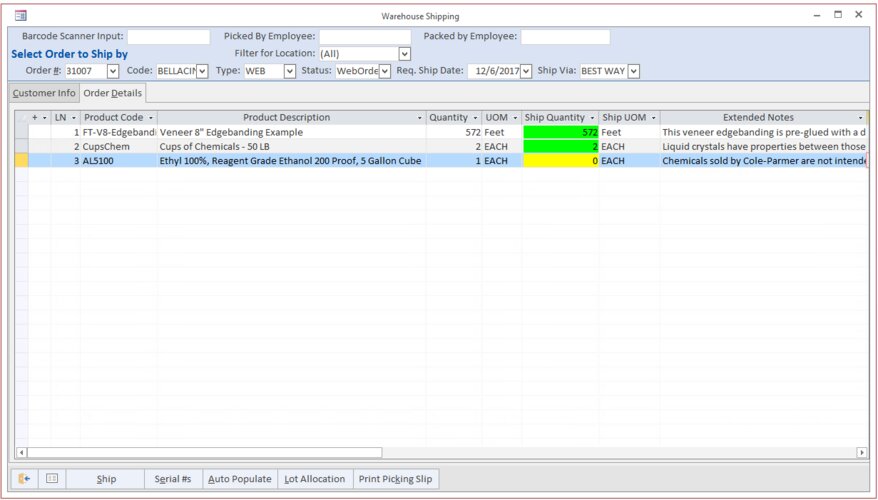Click the Access form icon in title bar
Screen dimensions: 878x500
[x=20, y=16]
